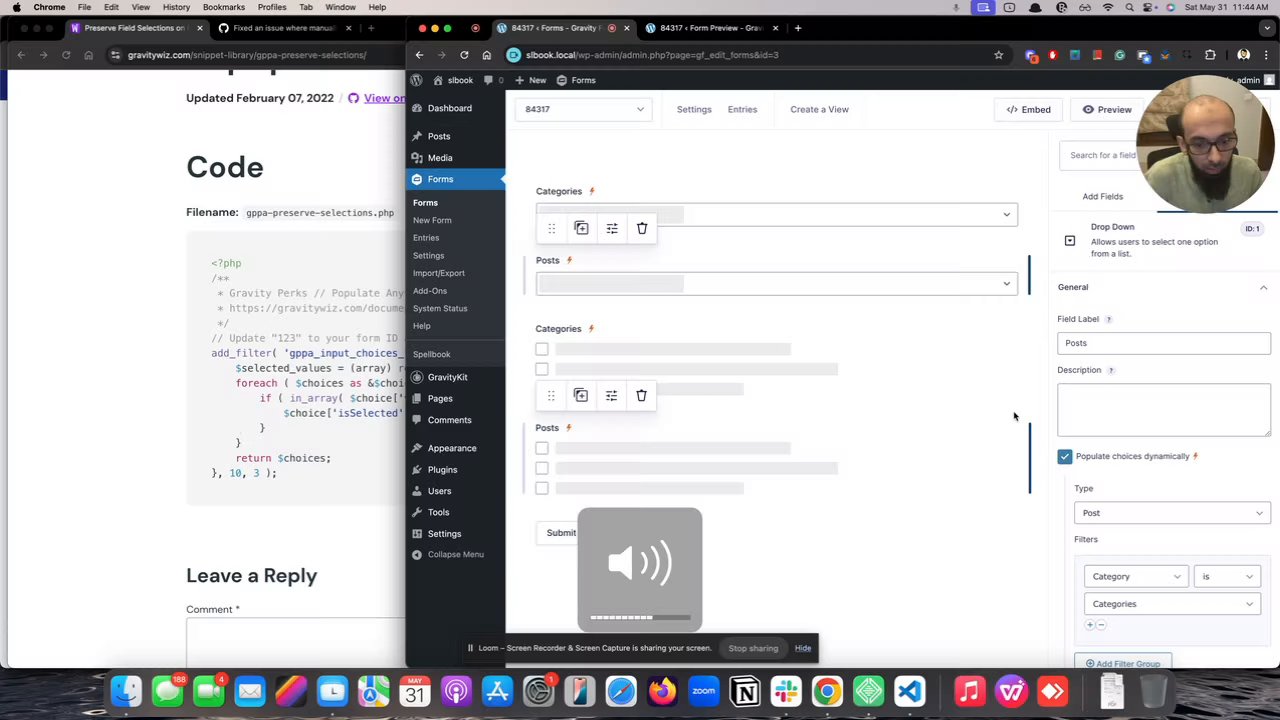Screen dimensions: 1280x720
Task: Duplicate the Categories dropdown field
Action: [581, 228]
